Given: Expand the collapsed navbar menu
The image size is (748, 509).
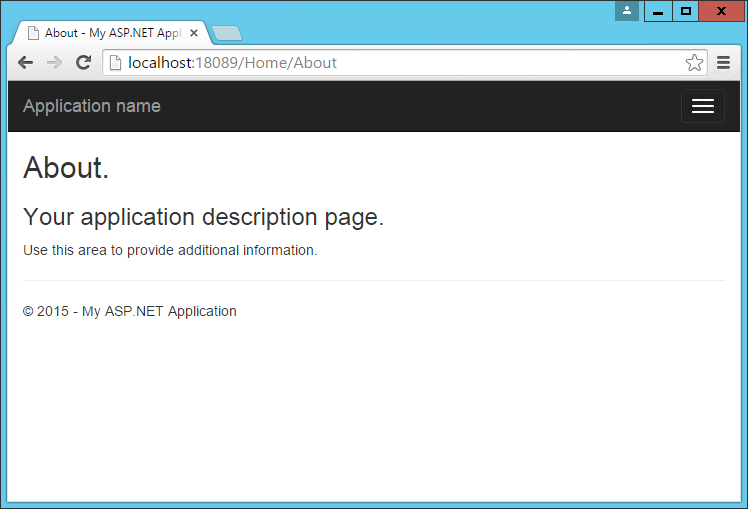Looking at the screenshot, I should point(702,106).
